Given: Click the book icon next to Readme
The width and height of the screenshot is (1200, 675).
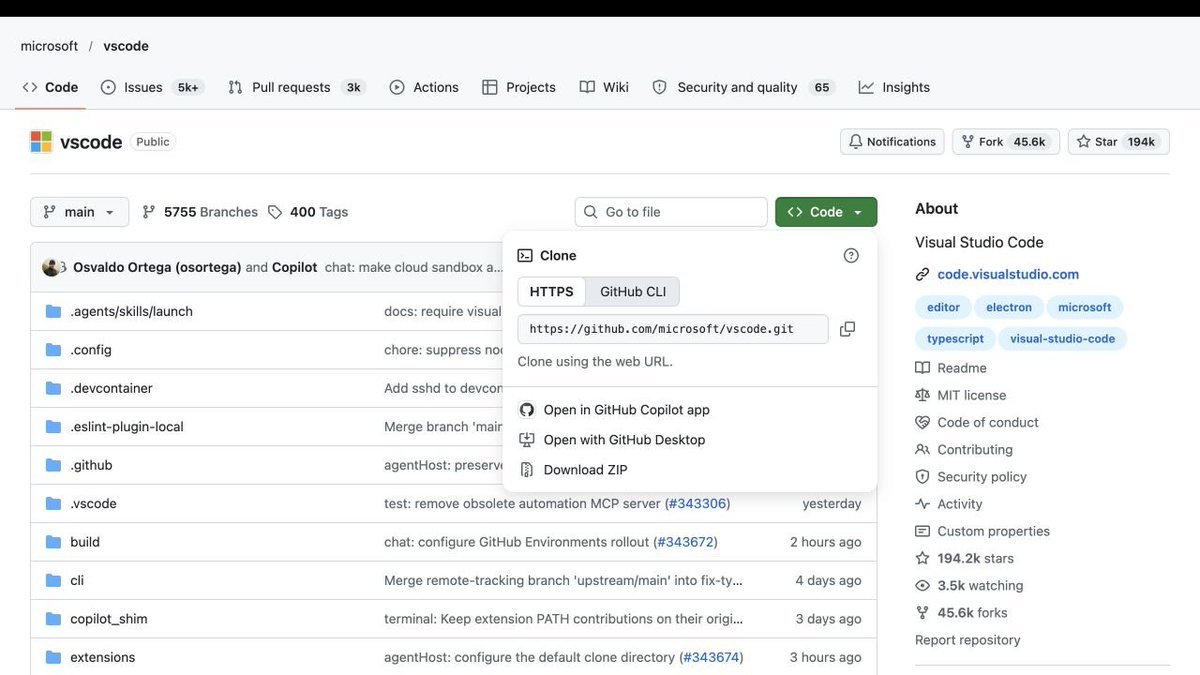Looking at the screenshot, I should coord(922,368).
